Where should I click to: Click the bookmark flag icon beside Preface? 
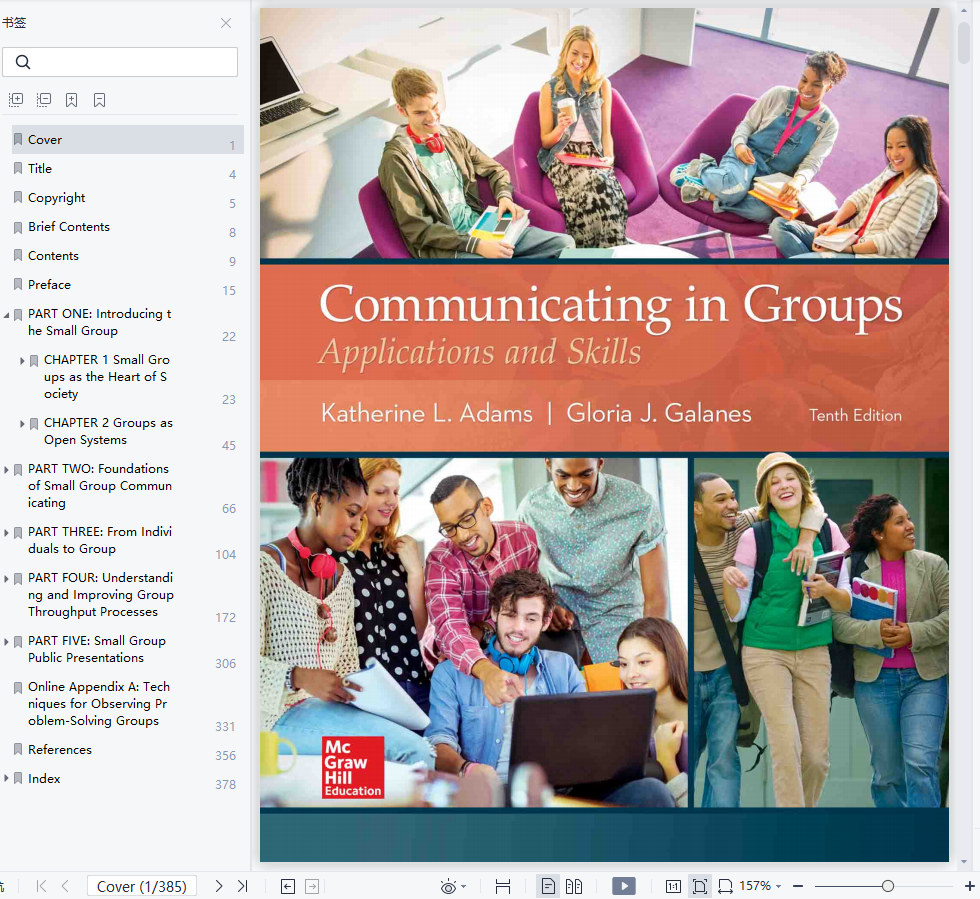click(18, 284)
